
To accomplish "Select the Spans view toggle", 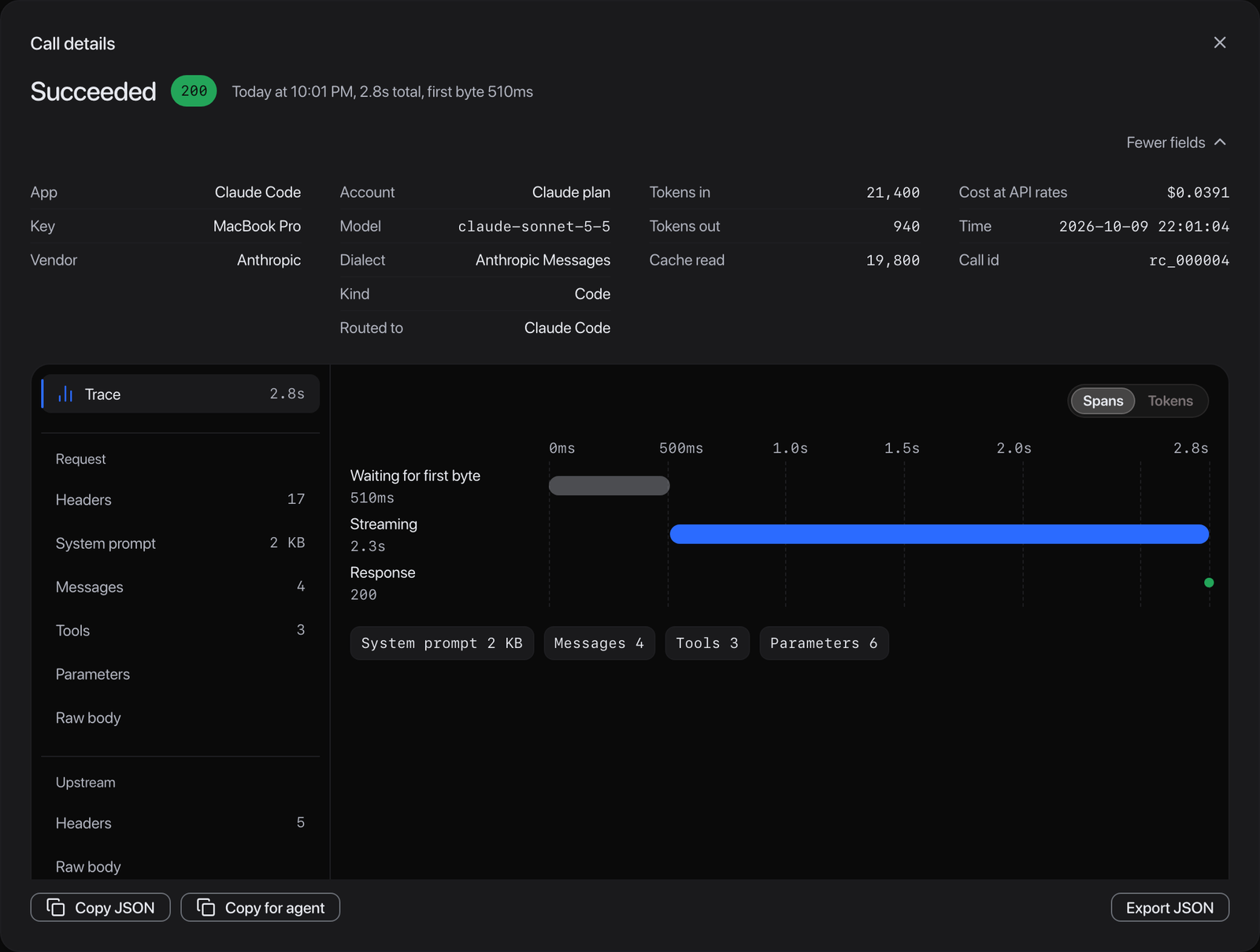I will pos(1102,401).
